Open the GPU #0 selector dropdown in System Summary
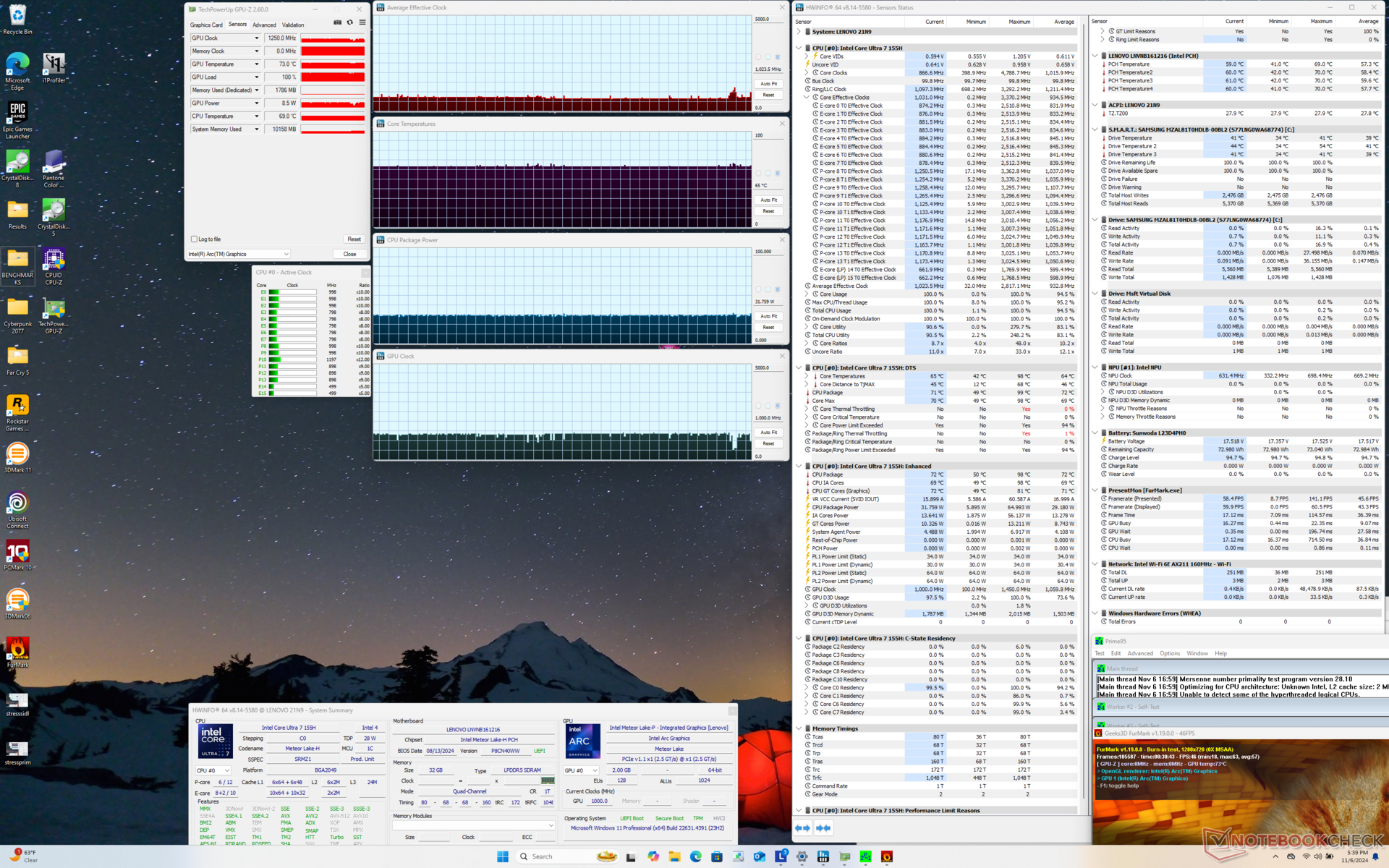 [x=582, y=770]
